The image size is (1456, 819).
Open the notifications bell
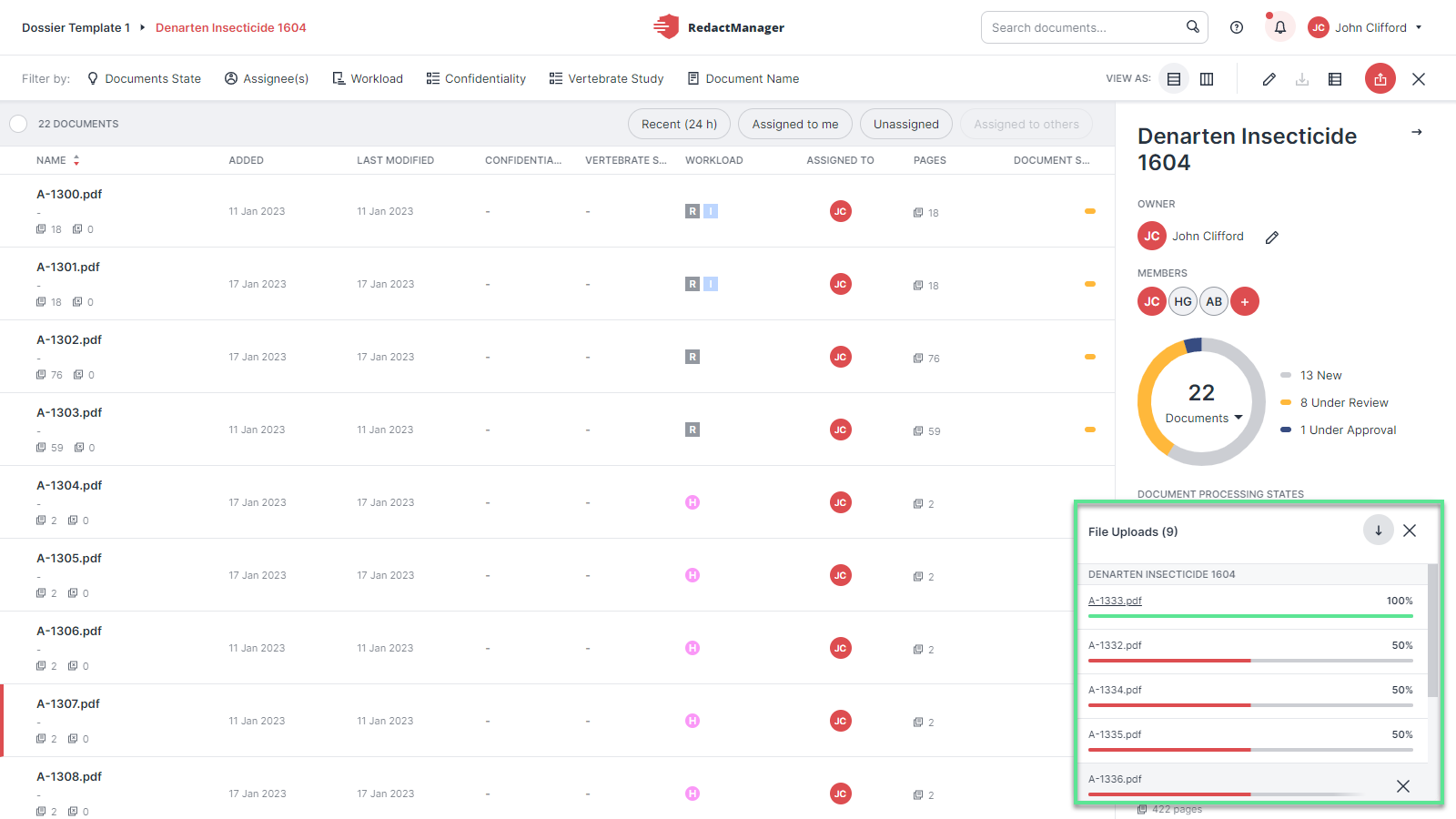(1279, 27)
